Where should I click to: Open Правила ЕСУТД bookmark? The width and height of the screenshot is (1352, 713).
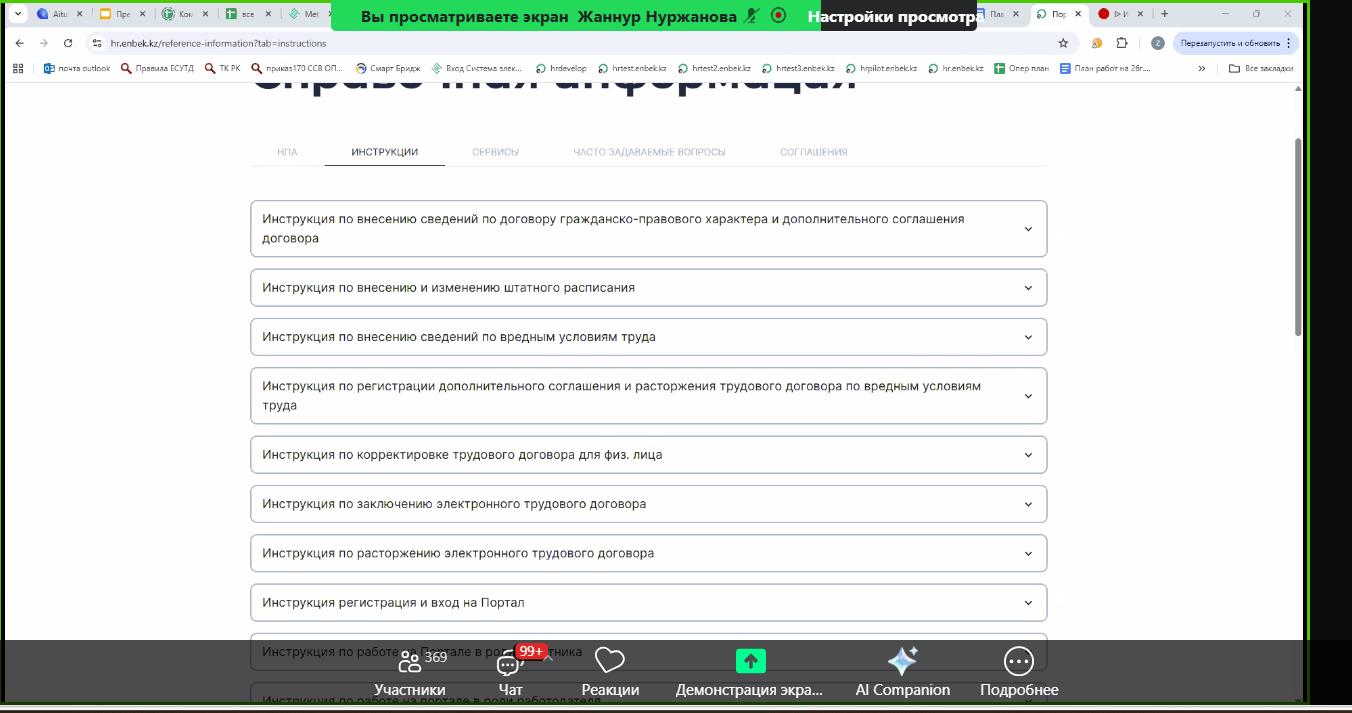click(x=158, y=68)
